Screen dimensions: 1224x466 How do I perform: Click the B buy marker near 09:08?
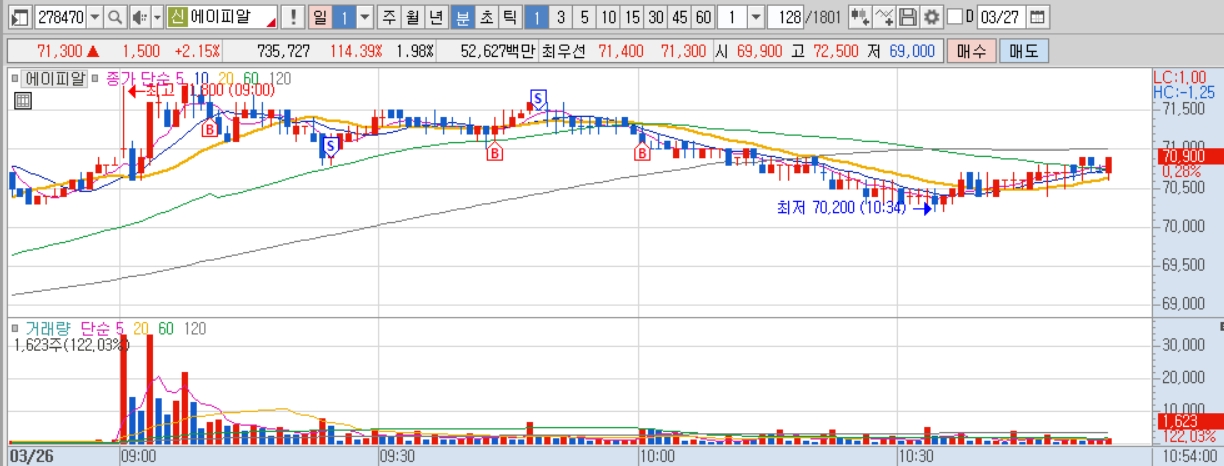coord(209,128)
